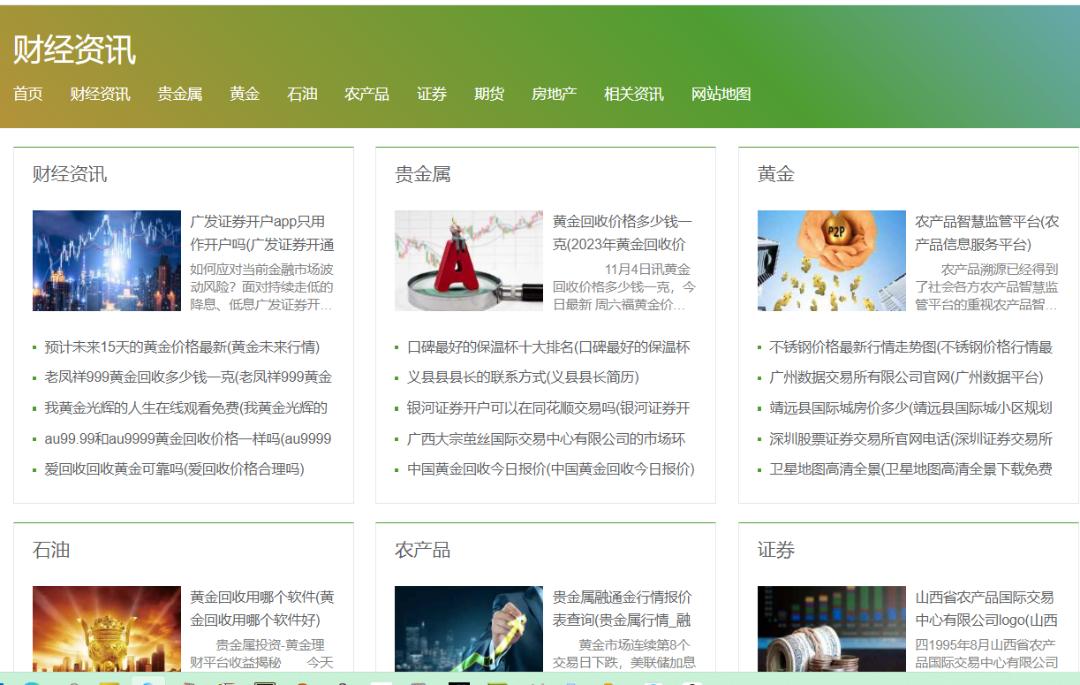Image resolution: width=1080 pixels, height=685 pixels.
Task: Open the 贵金属 navigation menu item
Action: 179,94
